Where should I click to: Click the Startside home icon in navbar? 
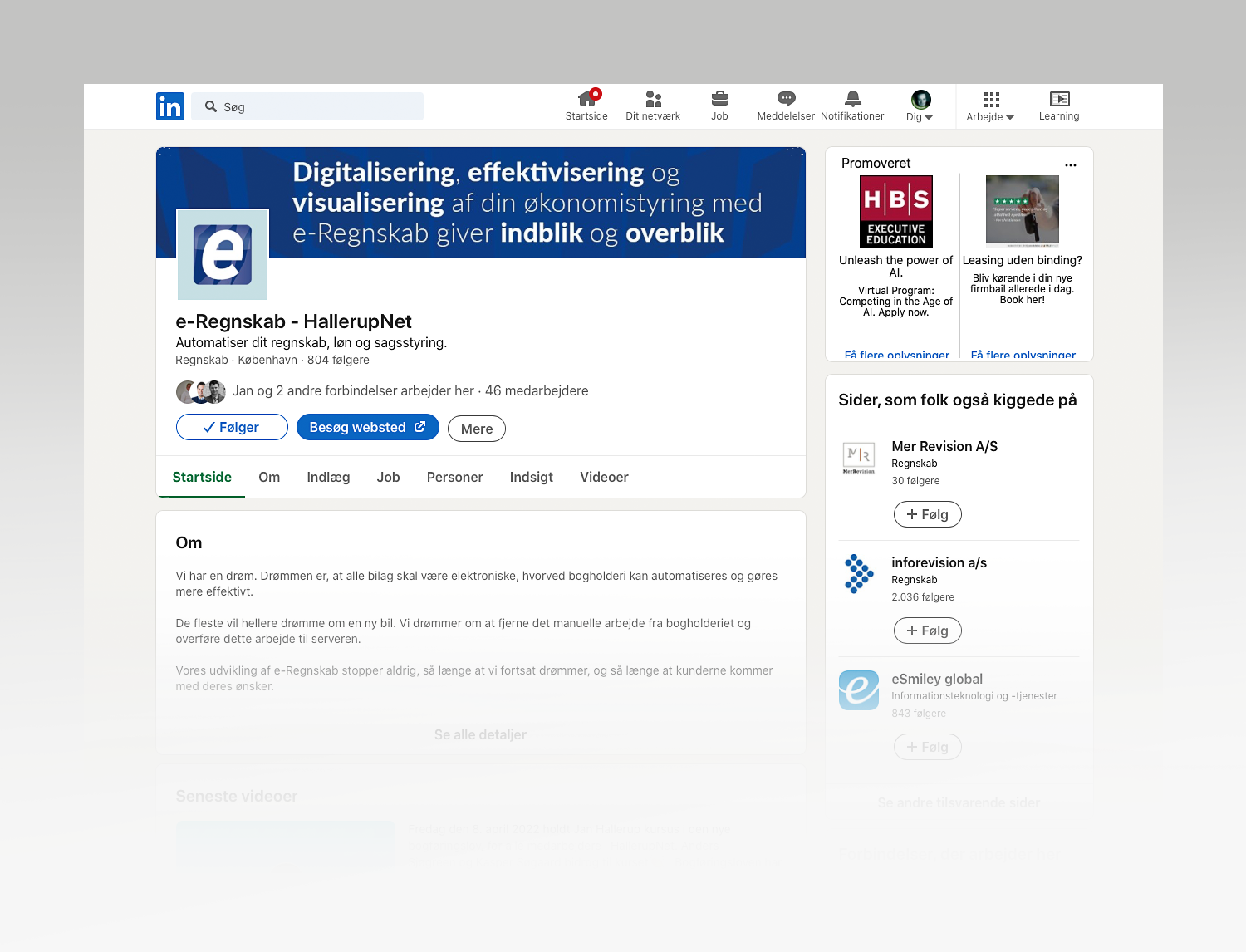(587, 99)
